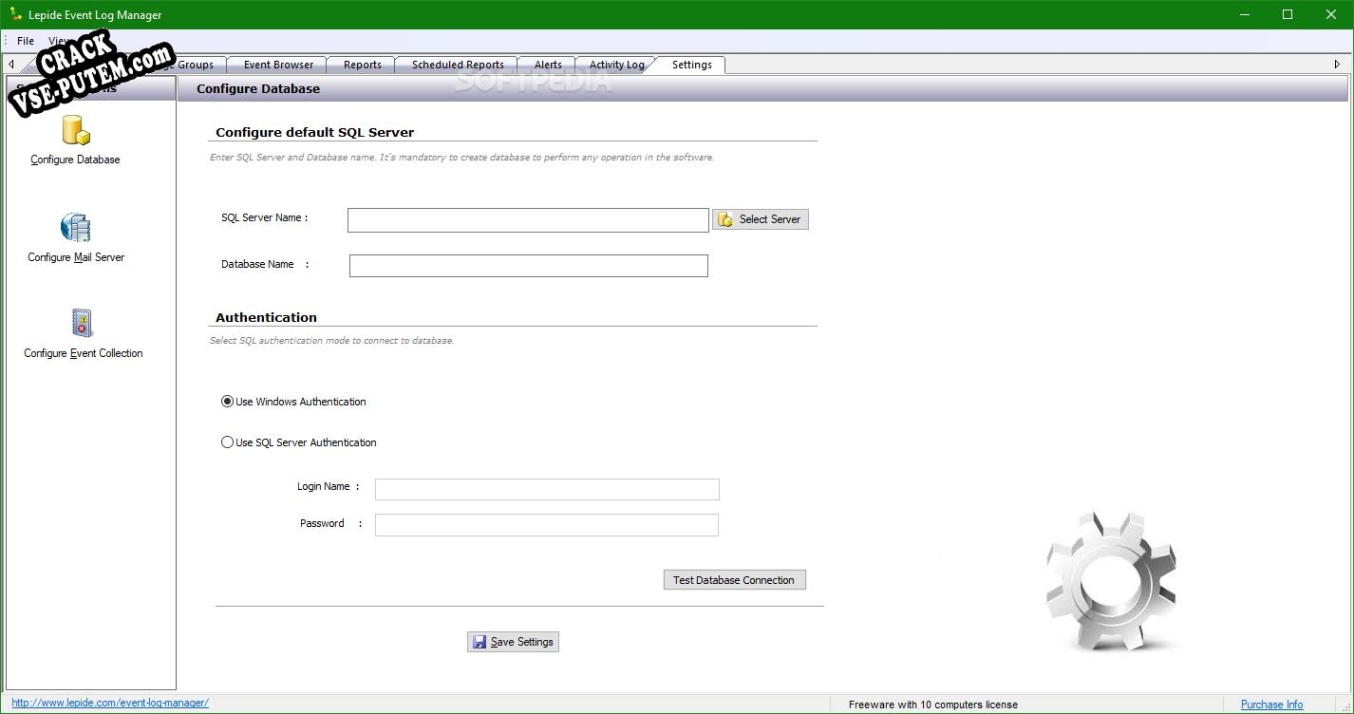Open the Configure Mail Server icon
This screenshot has height=714, width=1354.
76,228
